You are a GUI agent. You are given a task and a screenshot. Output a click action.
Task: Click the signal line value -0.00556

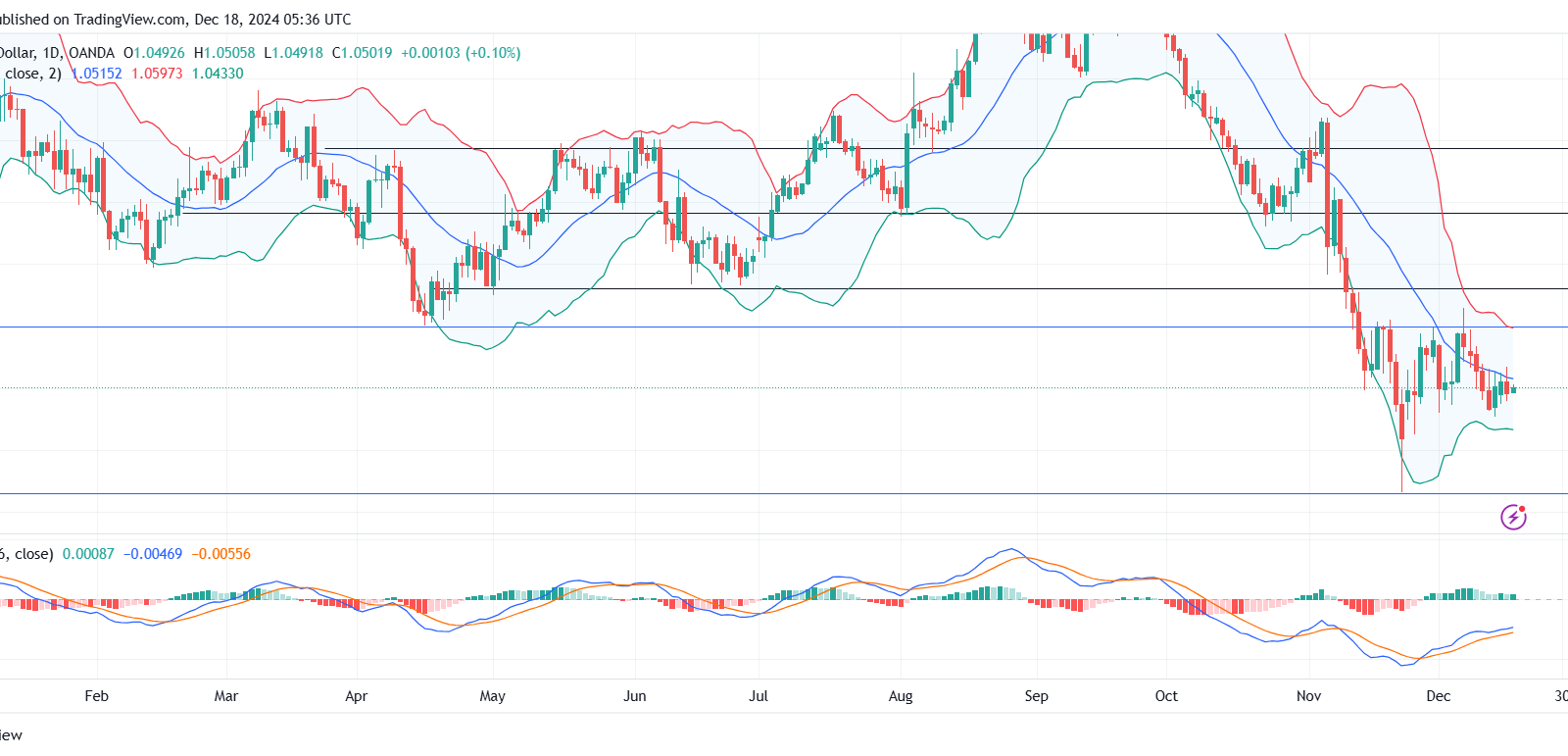[x=221, y=554]
